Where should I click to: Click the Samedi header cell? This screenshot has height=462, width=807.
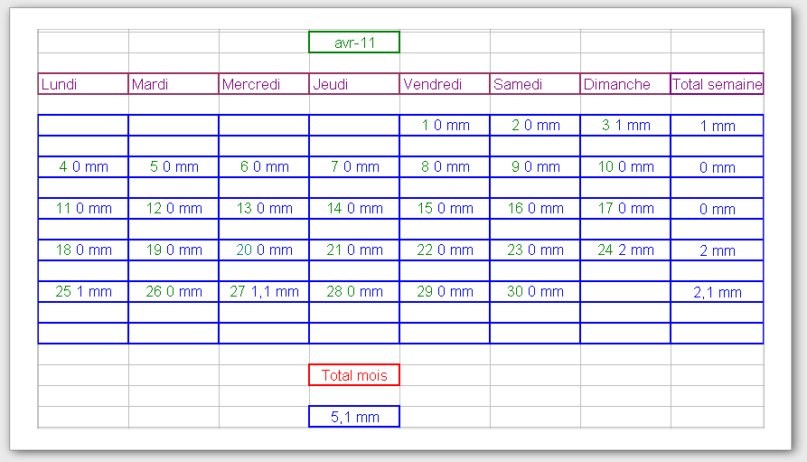click(534, 84)
